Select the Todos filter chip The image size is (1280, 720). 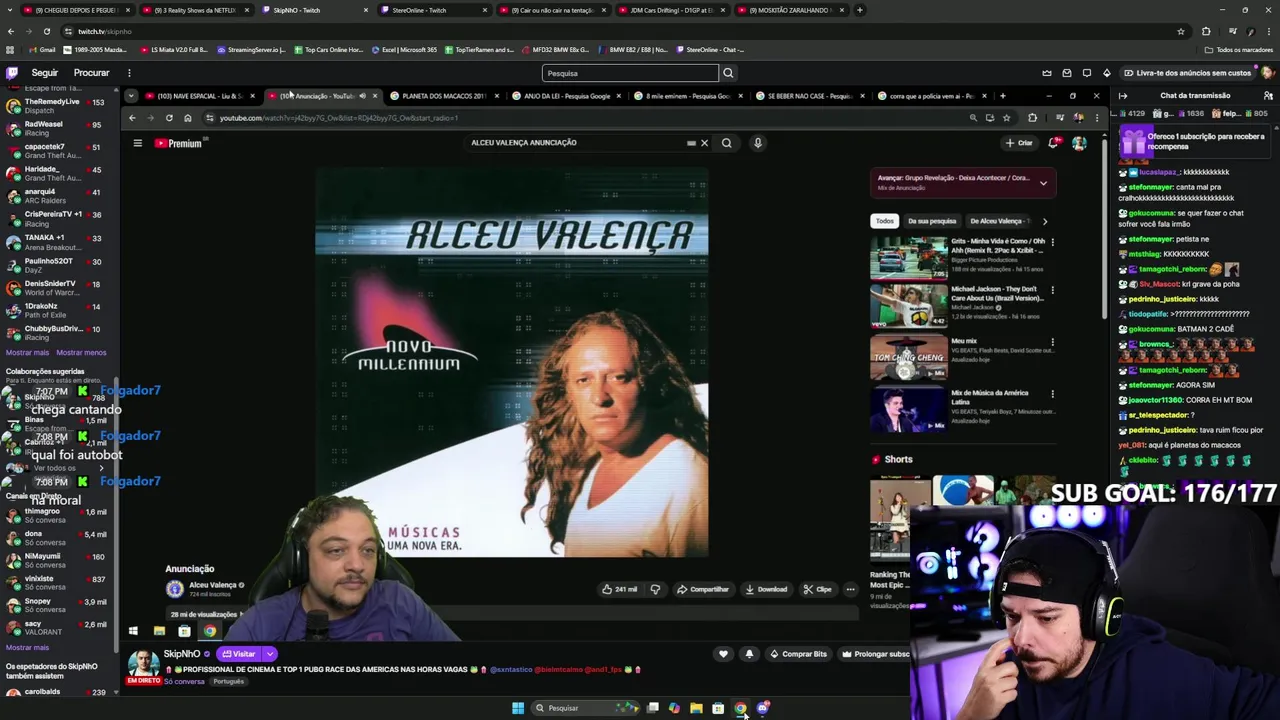point(885,221)
